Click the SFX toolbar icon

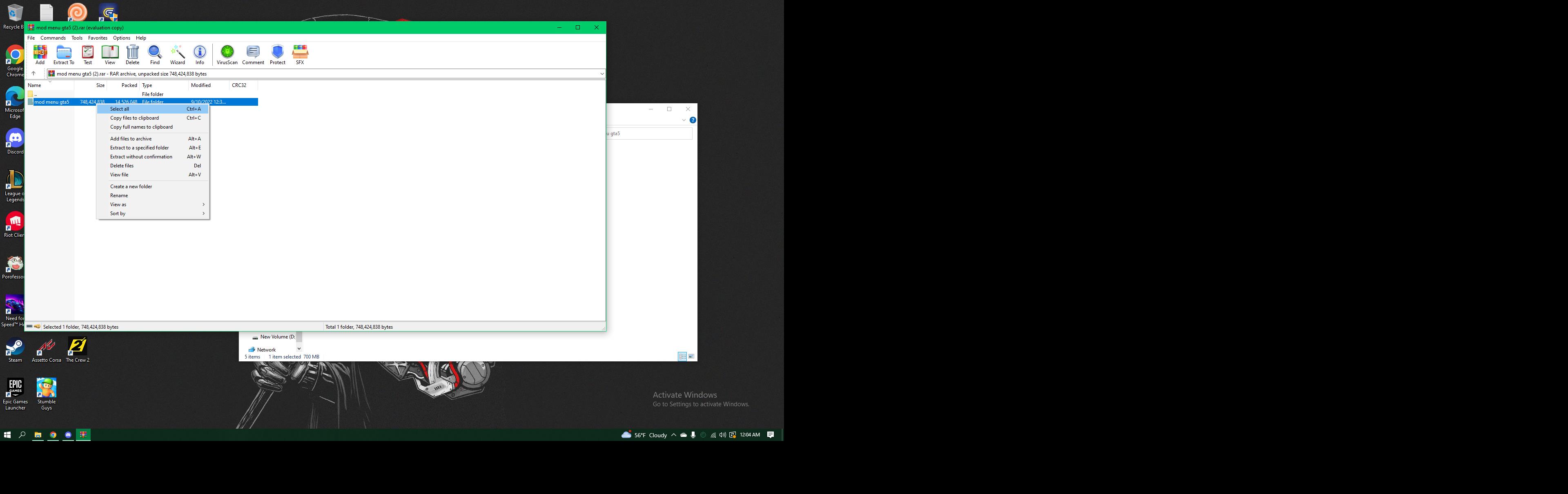[300, 54]
